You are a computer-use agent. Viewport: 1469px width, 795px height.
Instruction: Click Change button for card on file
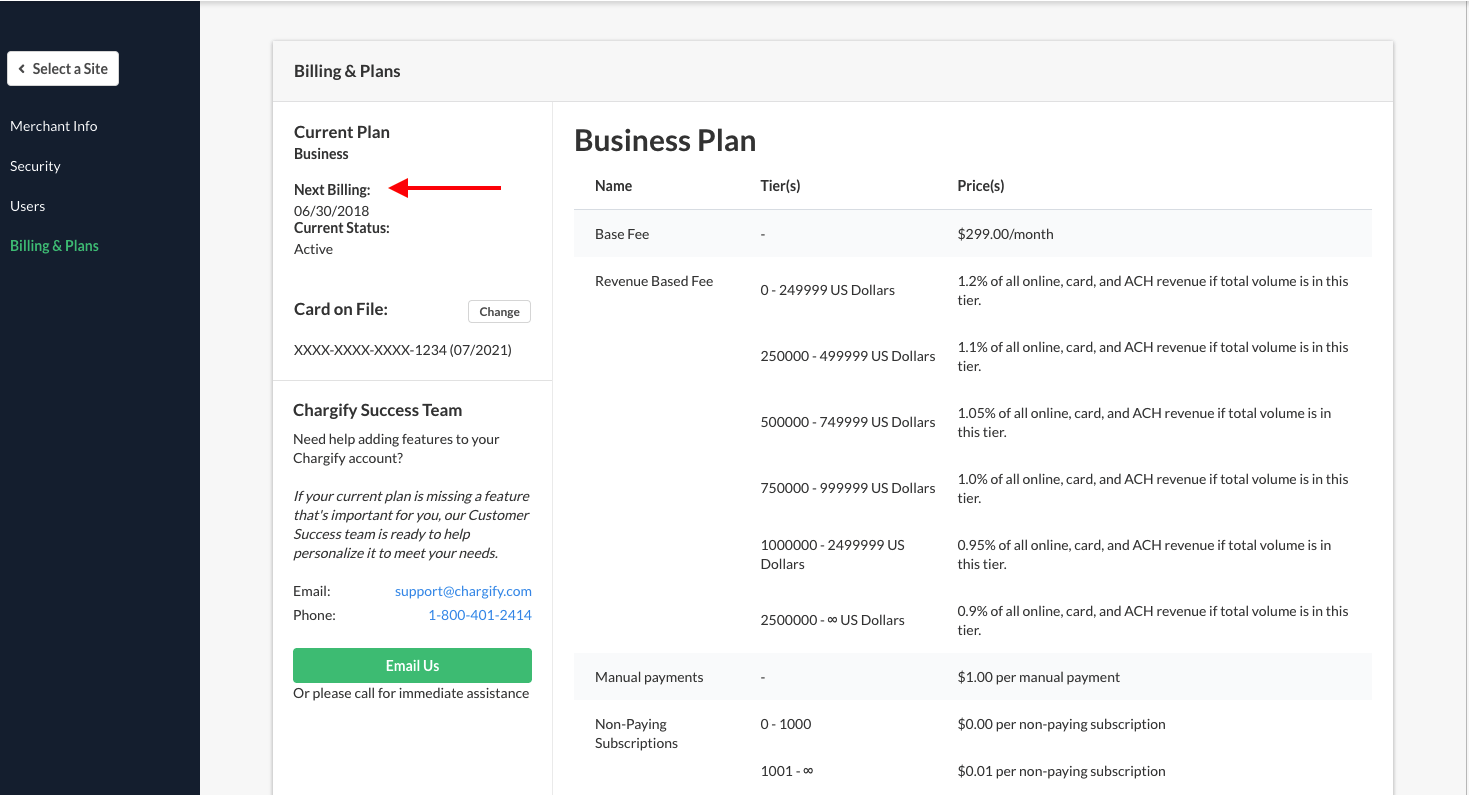(499, 312)
